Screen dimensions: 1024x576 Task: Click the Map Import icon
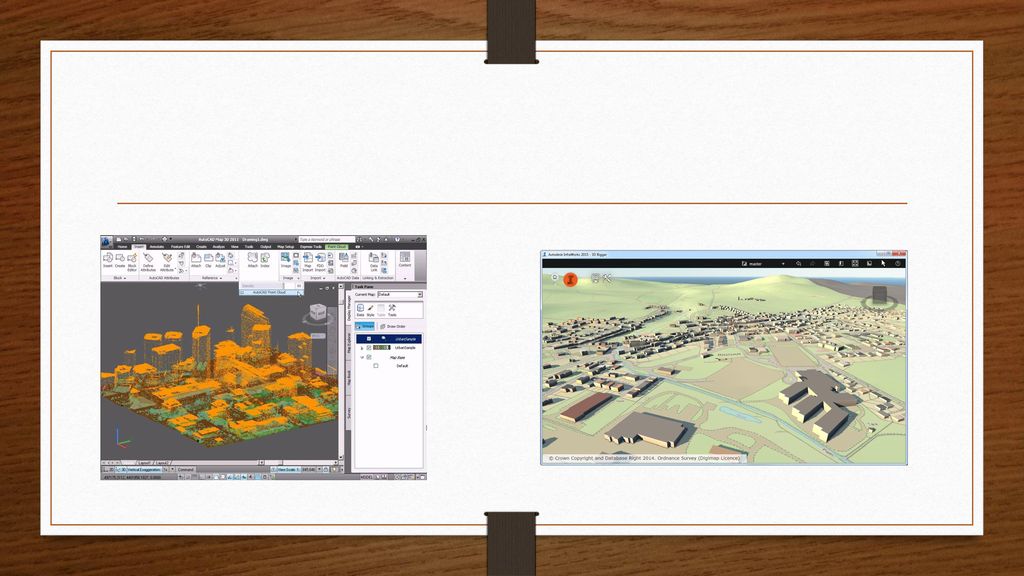pyautogui.click(x=308, y=257)
